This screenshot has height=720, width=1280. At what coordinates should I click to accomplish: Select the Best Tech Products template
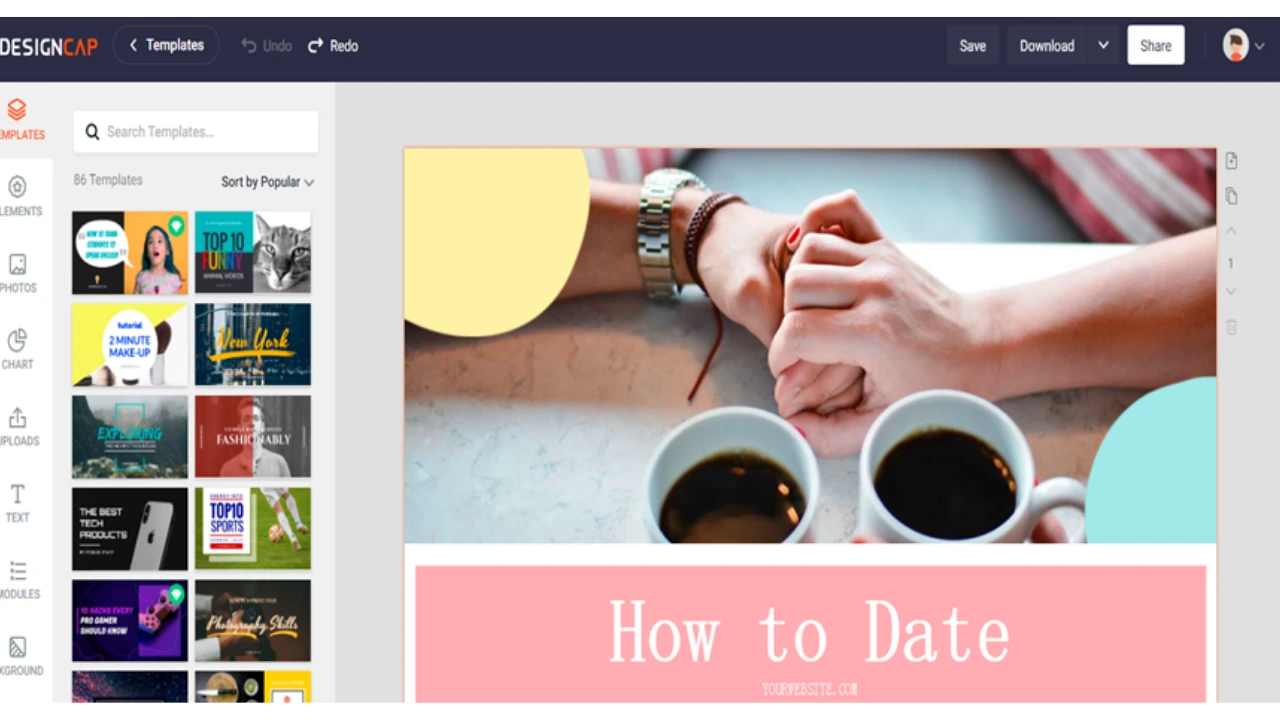130,528
